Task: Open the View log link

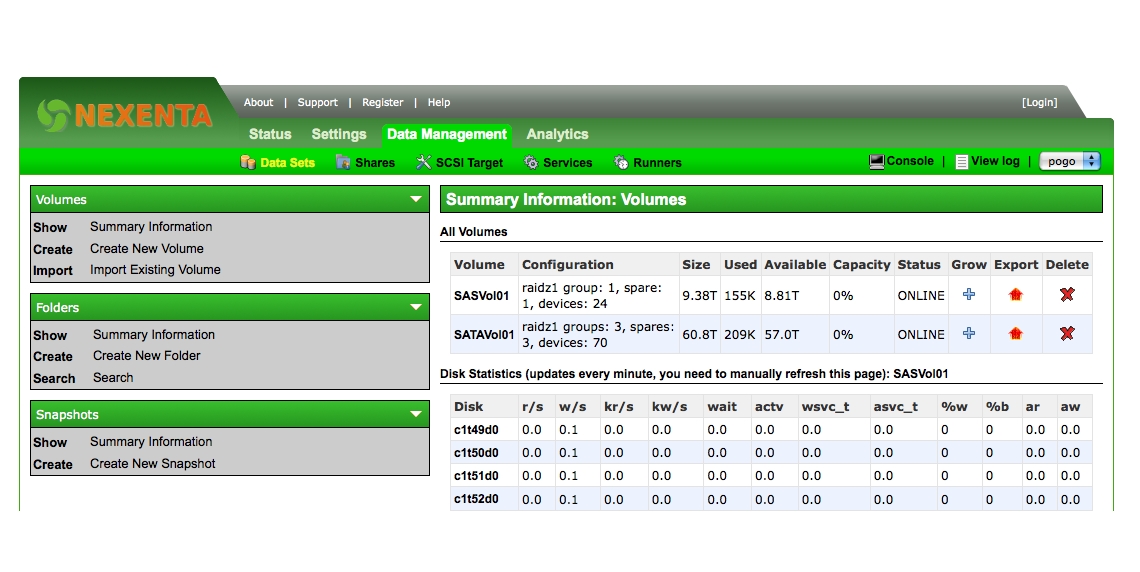Action: tap(995, 161)
